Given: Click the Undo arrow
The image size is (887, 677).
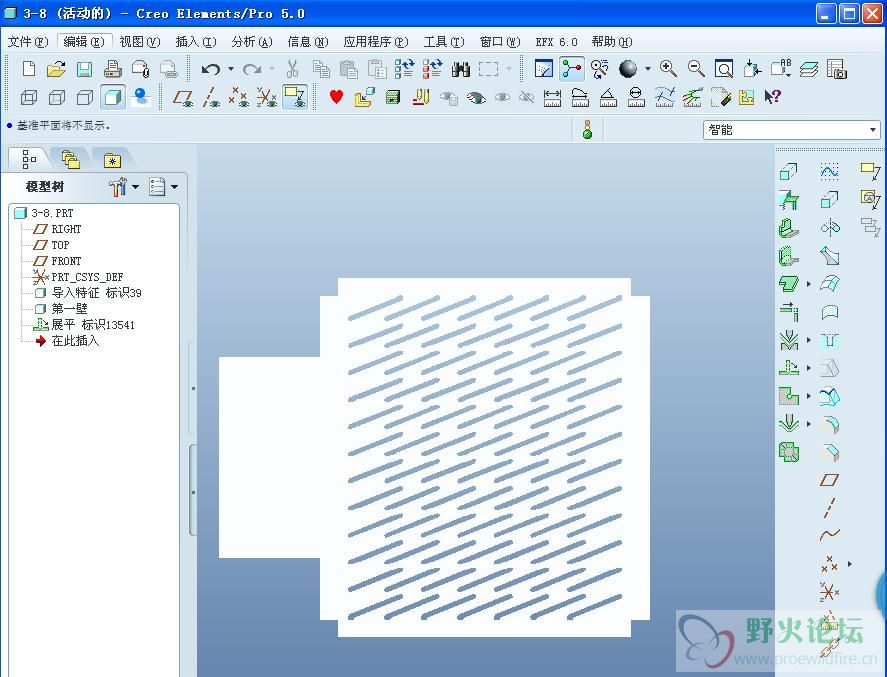Looking at the screenshot, I should point(210,69).
